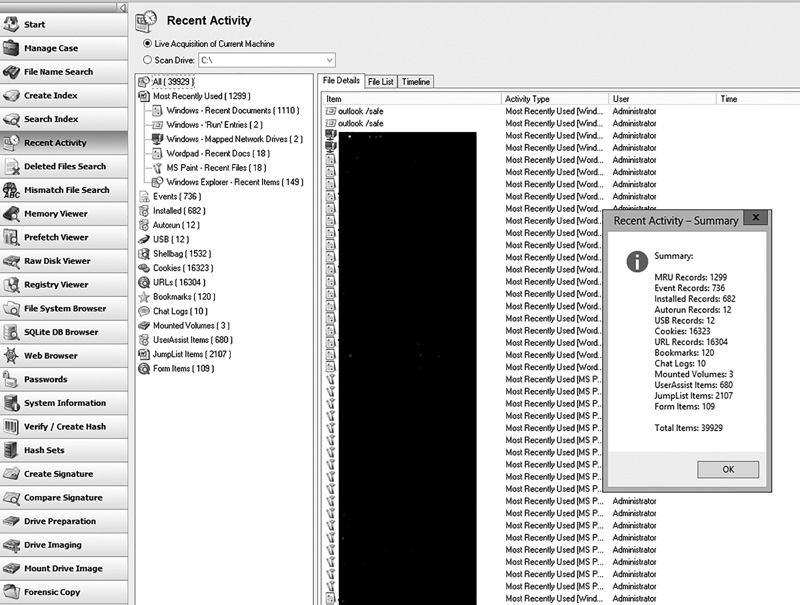The image size is (800, 605).
Task: Select MS Paint - Recent Files ( 18 )
Action: (x=216, y=167)
